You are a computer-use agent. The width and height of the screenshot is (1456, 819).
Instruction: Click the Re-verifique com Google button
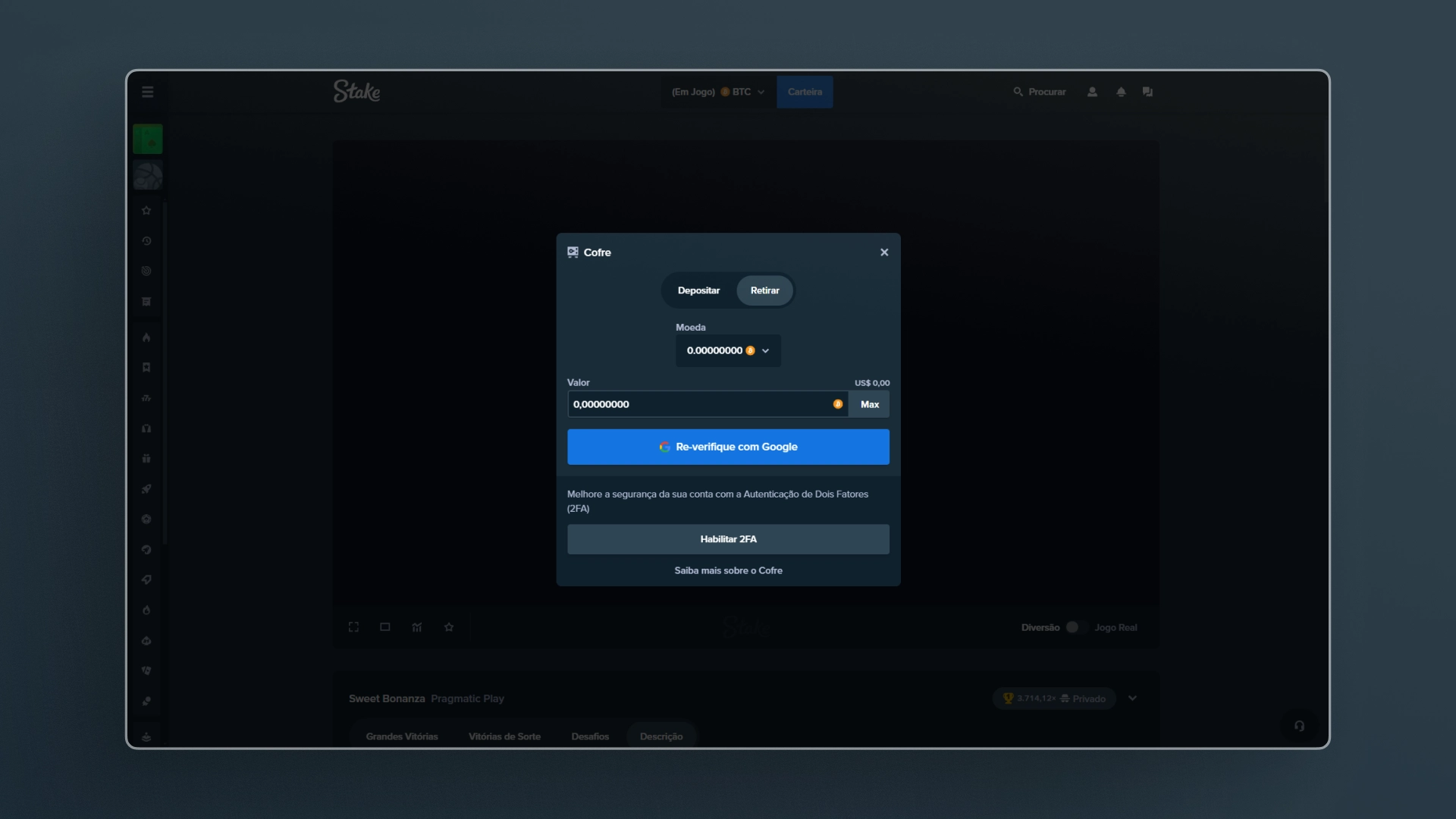tap(728, 447)
